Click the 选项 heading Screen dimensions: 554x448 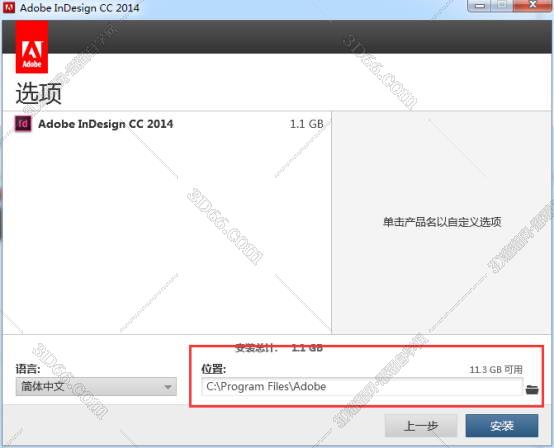click(x=39, y=93)
